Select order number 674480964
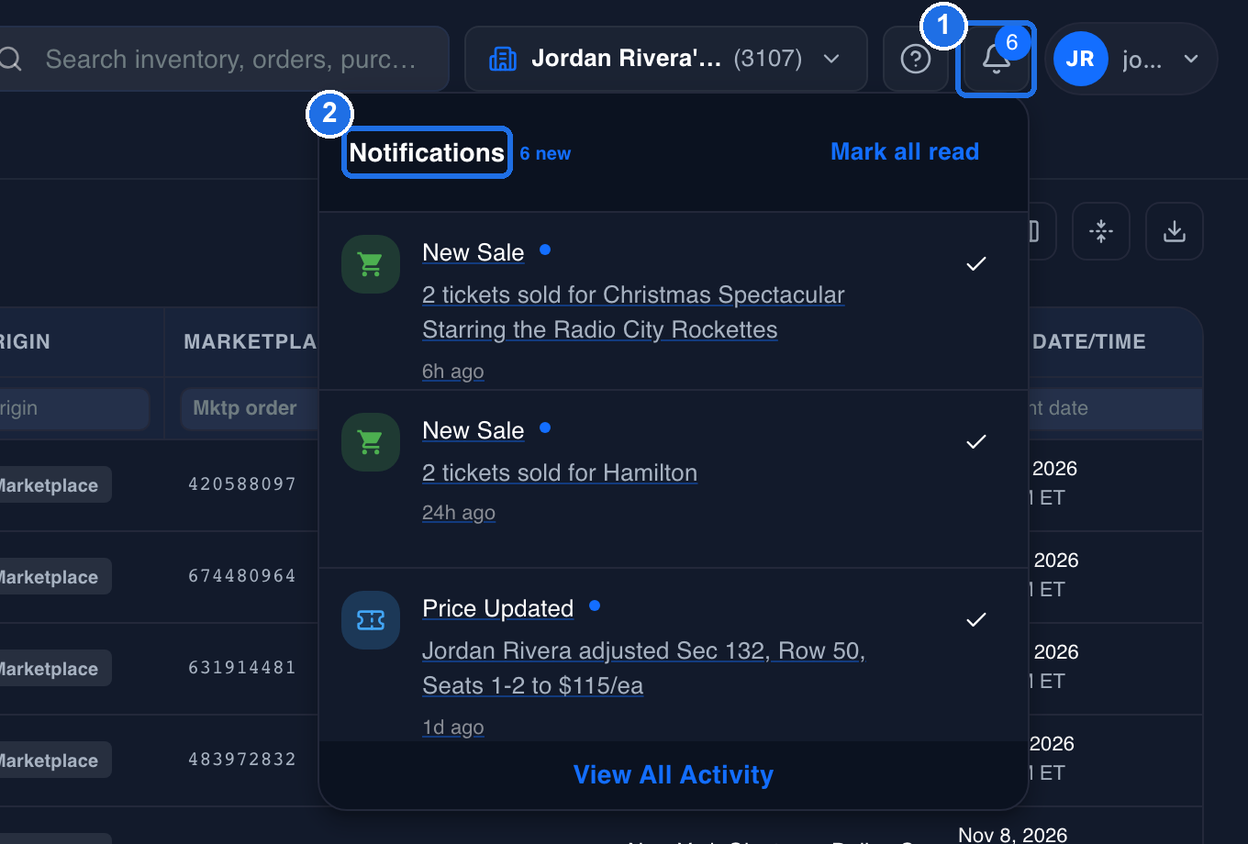Viewport: 1248px width, 844px height. click(242, 577)
